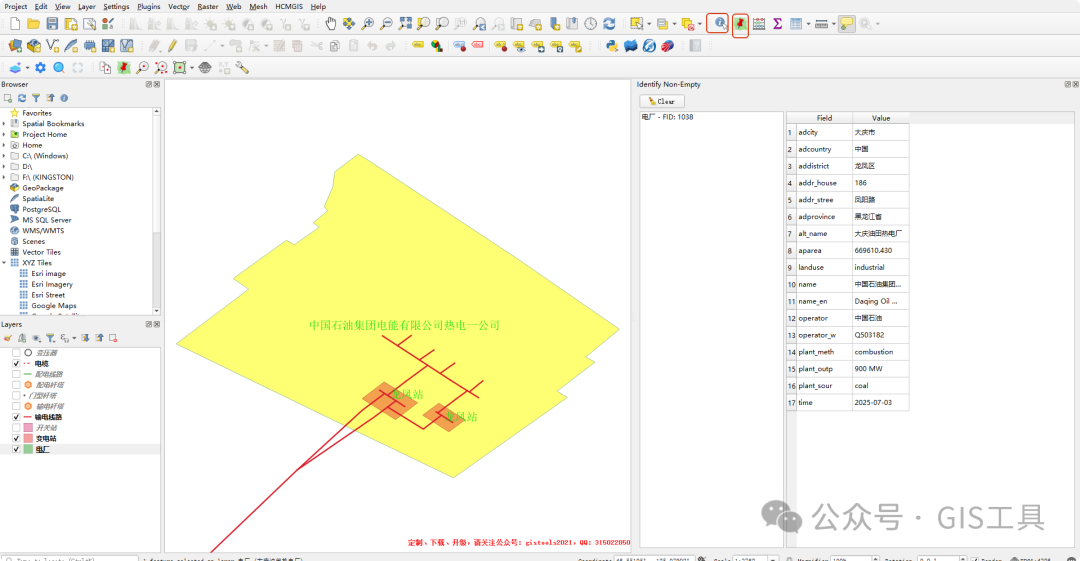
Task: Collapse the XYZ Tiles node
Action: [4, 263]
